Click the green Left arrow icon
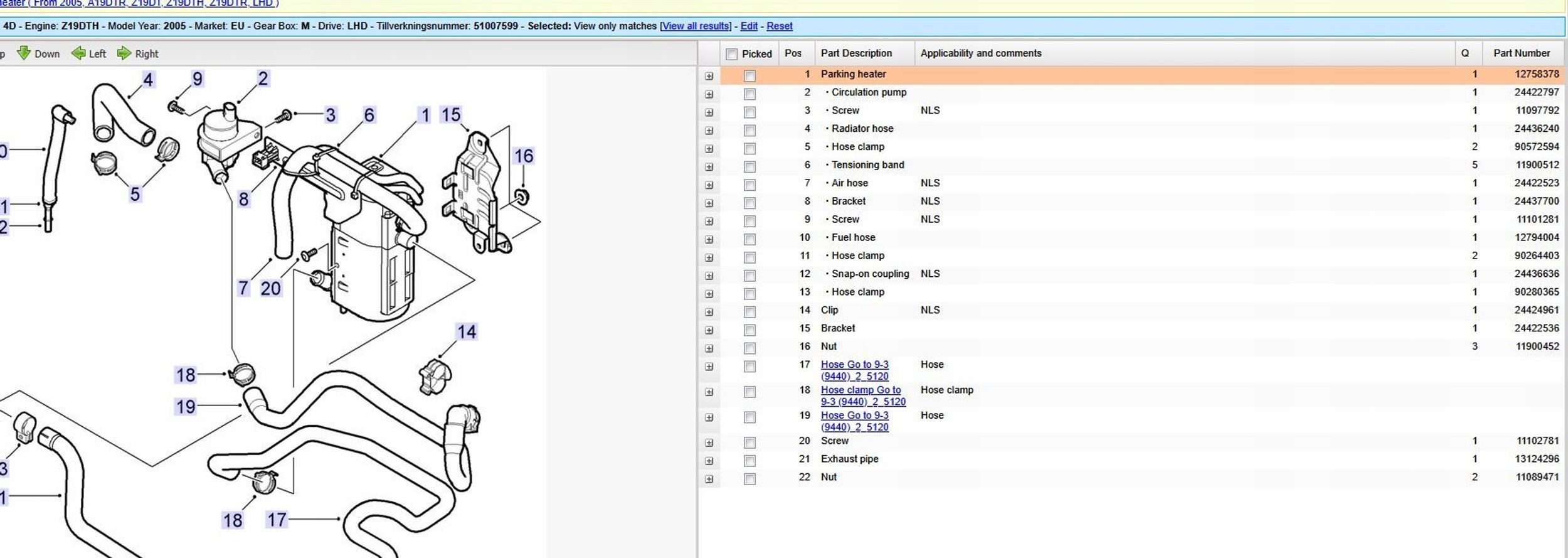This screenshot has width=1568, height=558. click(78, 53)
